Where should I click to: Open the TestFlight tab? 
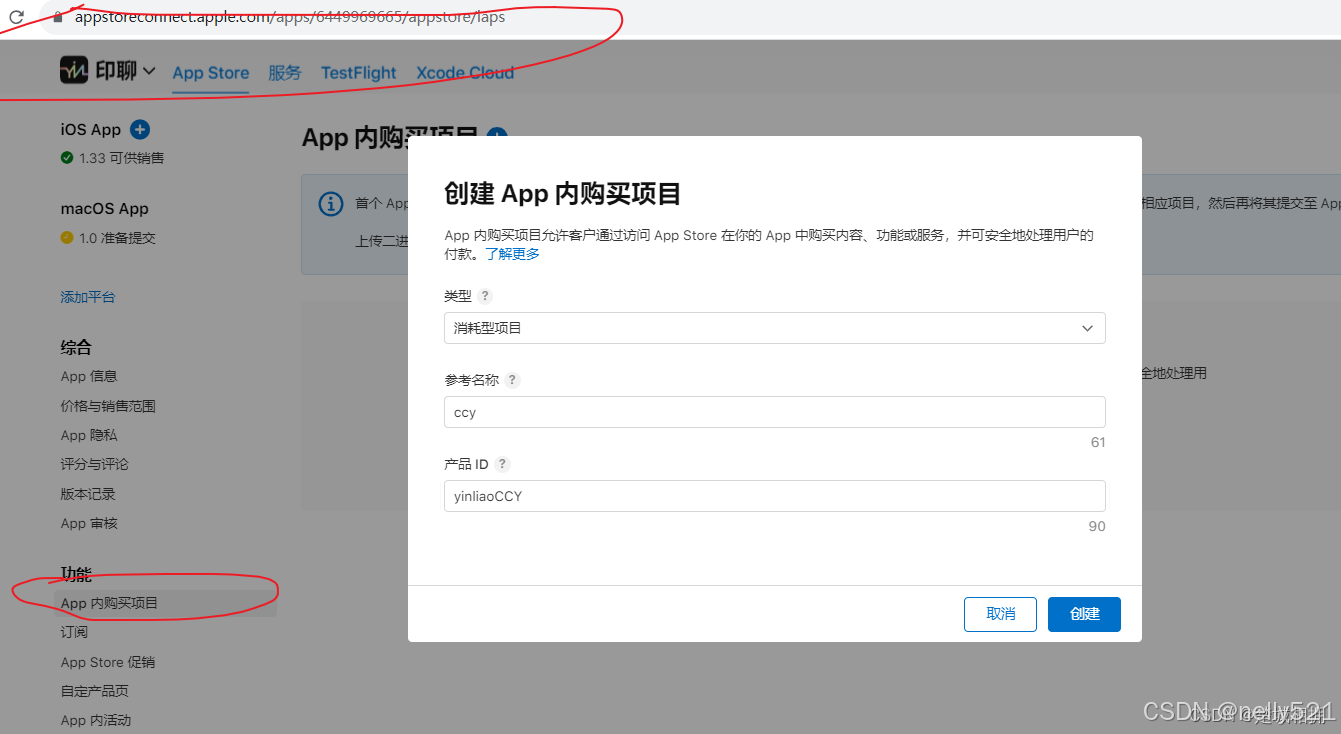coord(358,73)
